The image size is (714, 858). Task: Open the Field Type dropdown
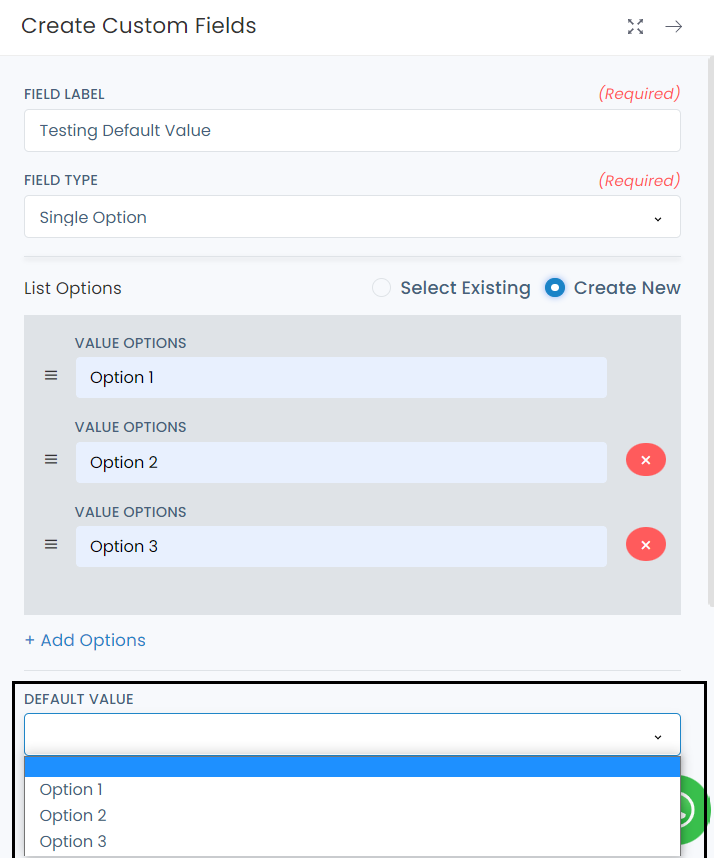(352, 217)
